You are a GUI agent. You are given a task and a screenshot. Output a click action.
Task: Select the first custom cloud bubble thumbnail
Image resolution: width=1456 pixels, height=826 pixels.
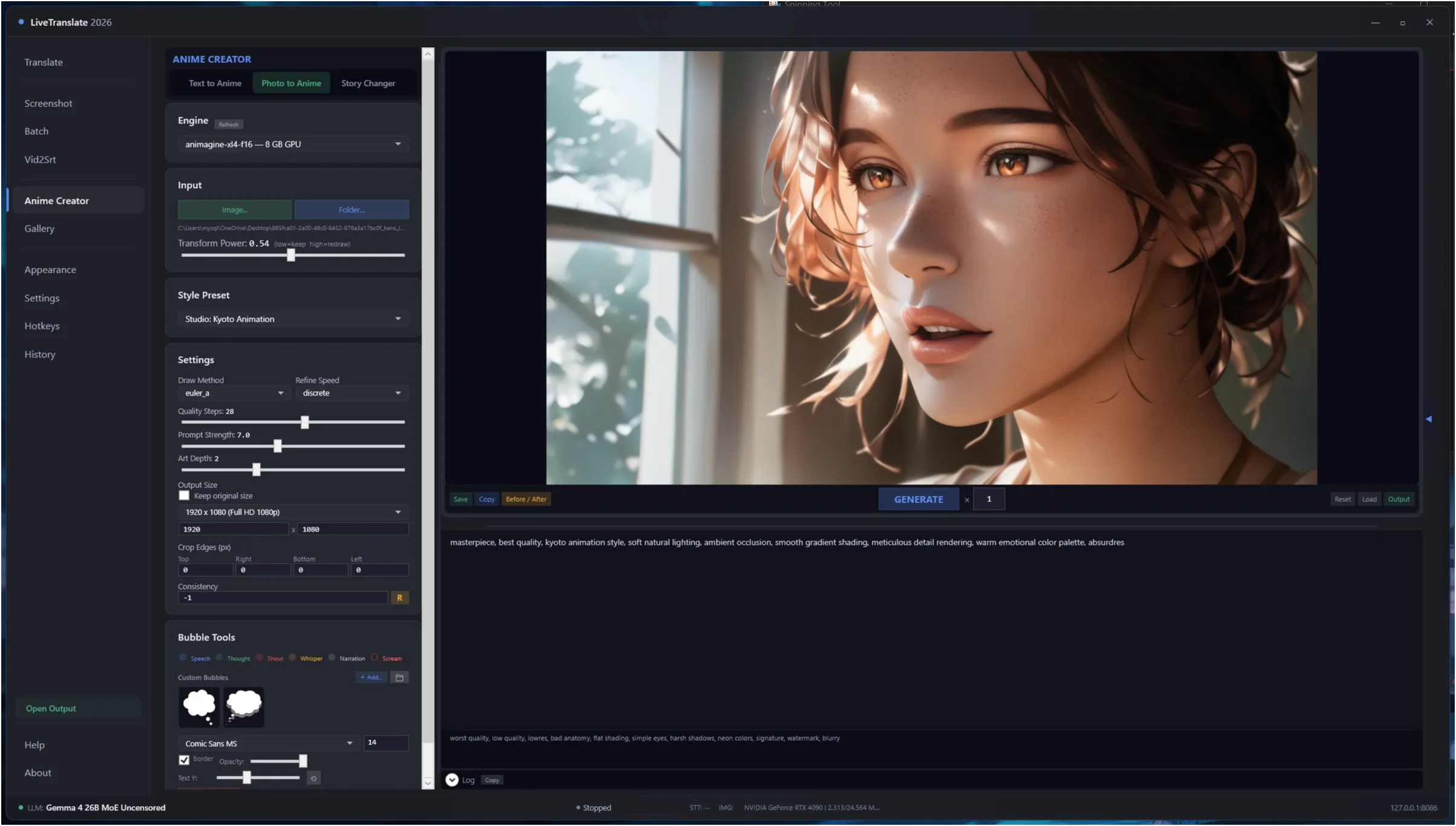199,706
